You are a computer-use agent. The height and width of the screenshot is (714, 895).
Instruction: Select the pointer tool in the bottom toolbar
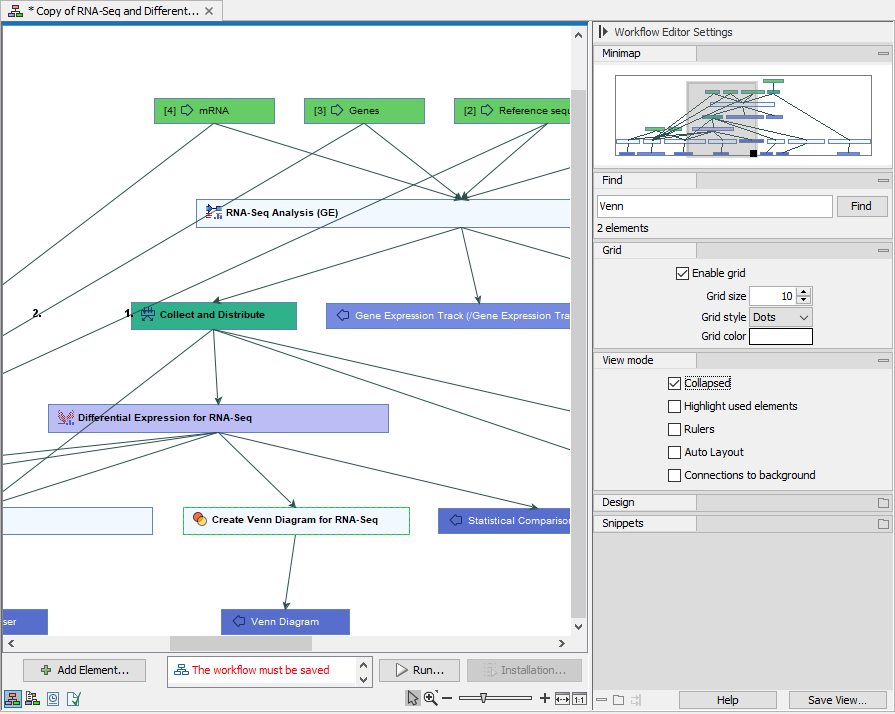tap(413, 698)
